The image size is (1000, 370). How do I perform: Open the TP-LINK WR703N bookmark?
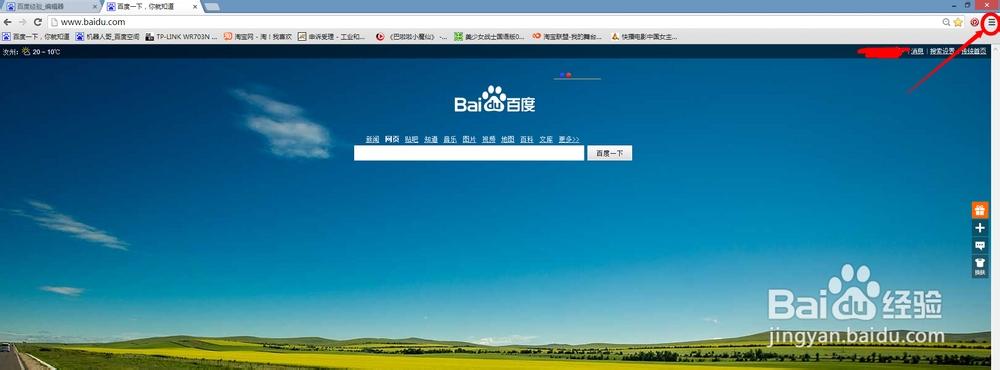click(x=181, y=37)
